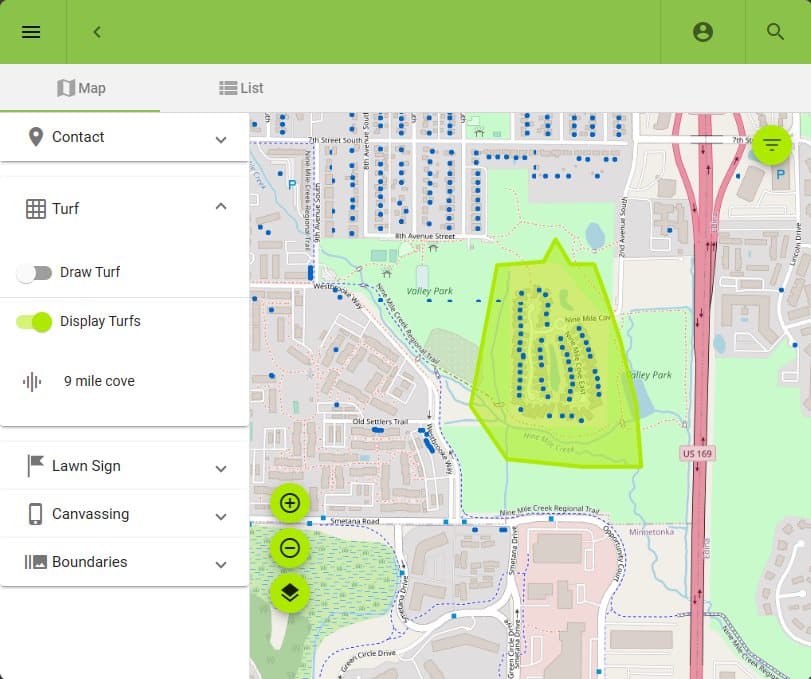
Task: Turn off Display Turfs switch
Action: tap(35, 322)
